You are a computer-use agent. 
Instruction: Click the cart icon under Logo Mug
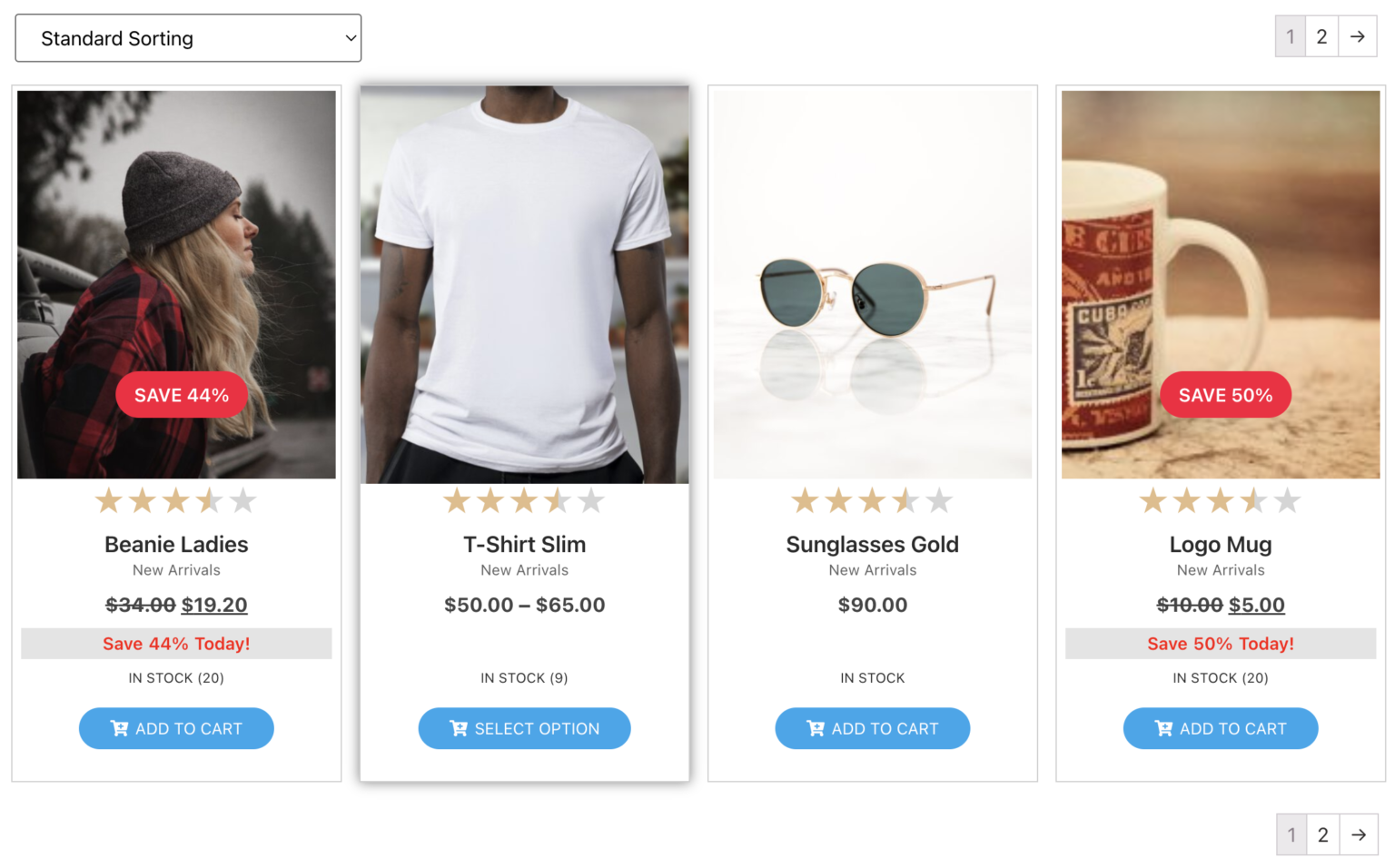click(1163, 728)
